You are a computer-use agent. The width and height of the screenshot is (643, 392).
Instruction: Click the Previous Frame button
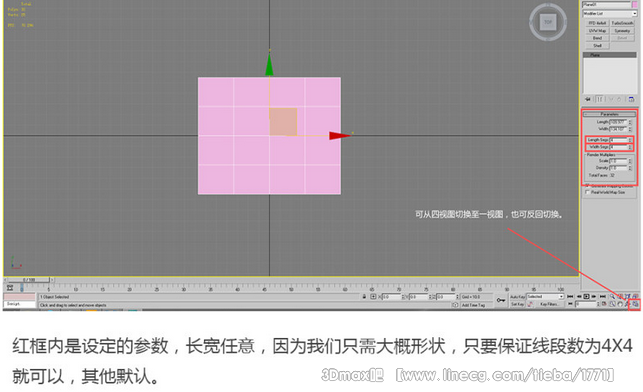(x=579, y=296)
